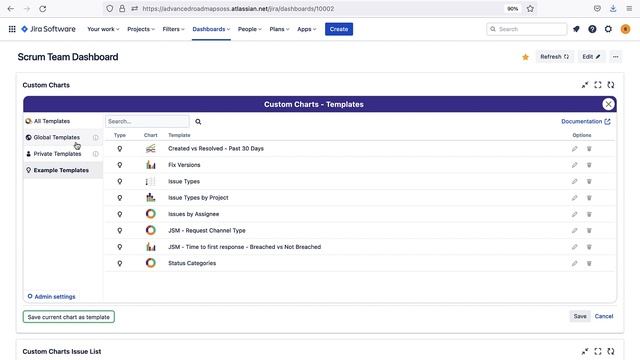Open the browser downloads icon
This screenshot has height=360, width=640.
[x=613, y=9]
